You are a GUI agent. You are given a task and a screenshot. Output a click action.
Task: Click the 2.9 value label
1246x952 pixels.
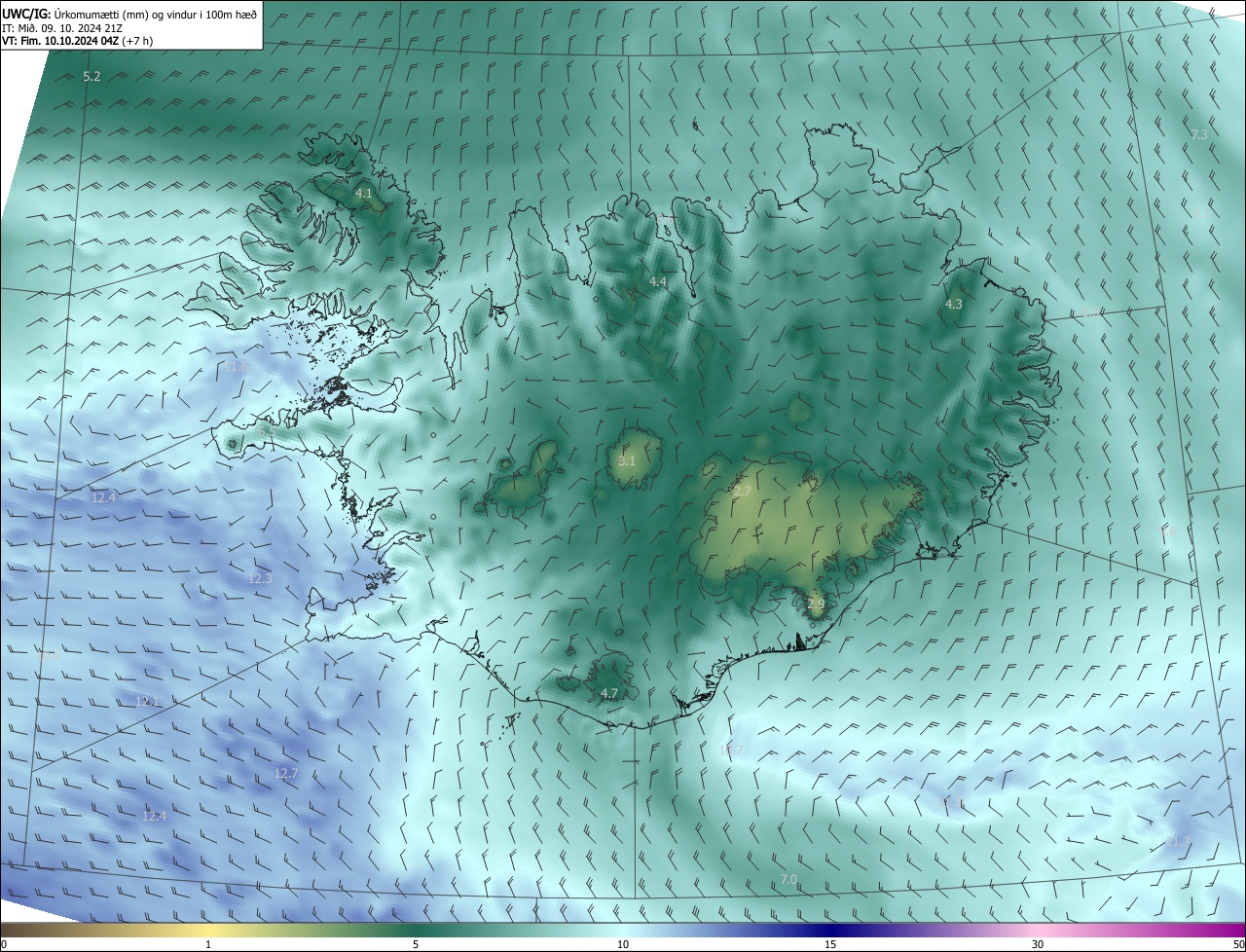pos(816,604)
